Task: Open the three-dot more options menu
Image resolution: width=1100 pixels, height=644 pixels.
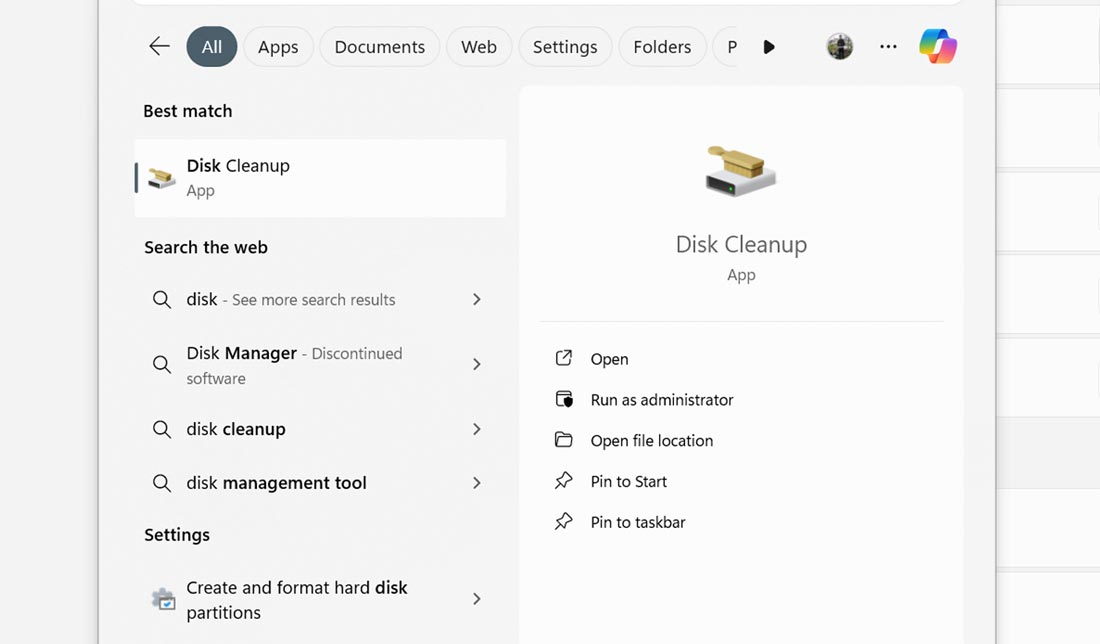Action: point(888,47)
